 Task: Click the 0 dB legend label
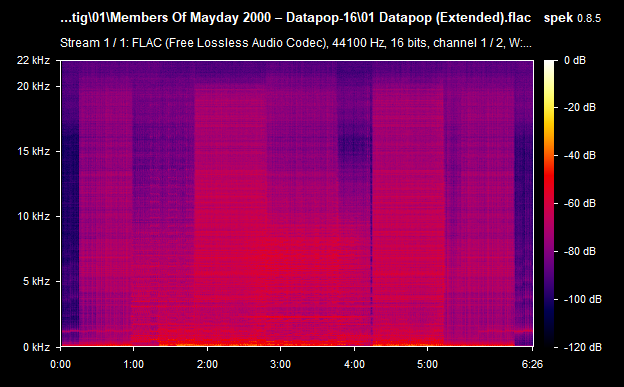click(x=575, y=61)
